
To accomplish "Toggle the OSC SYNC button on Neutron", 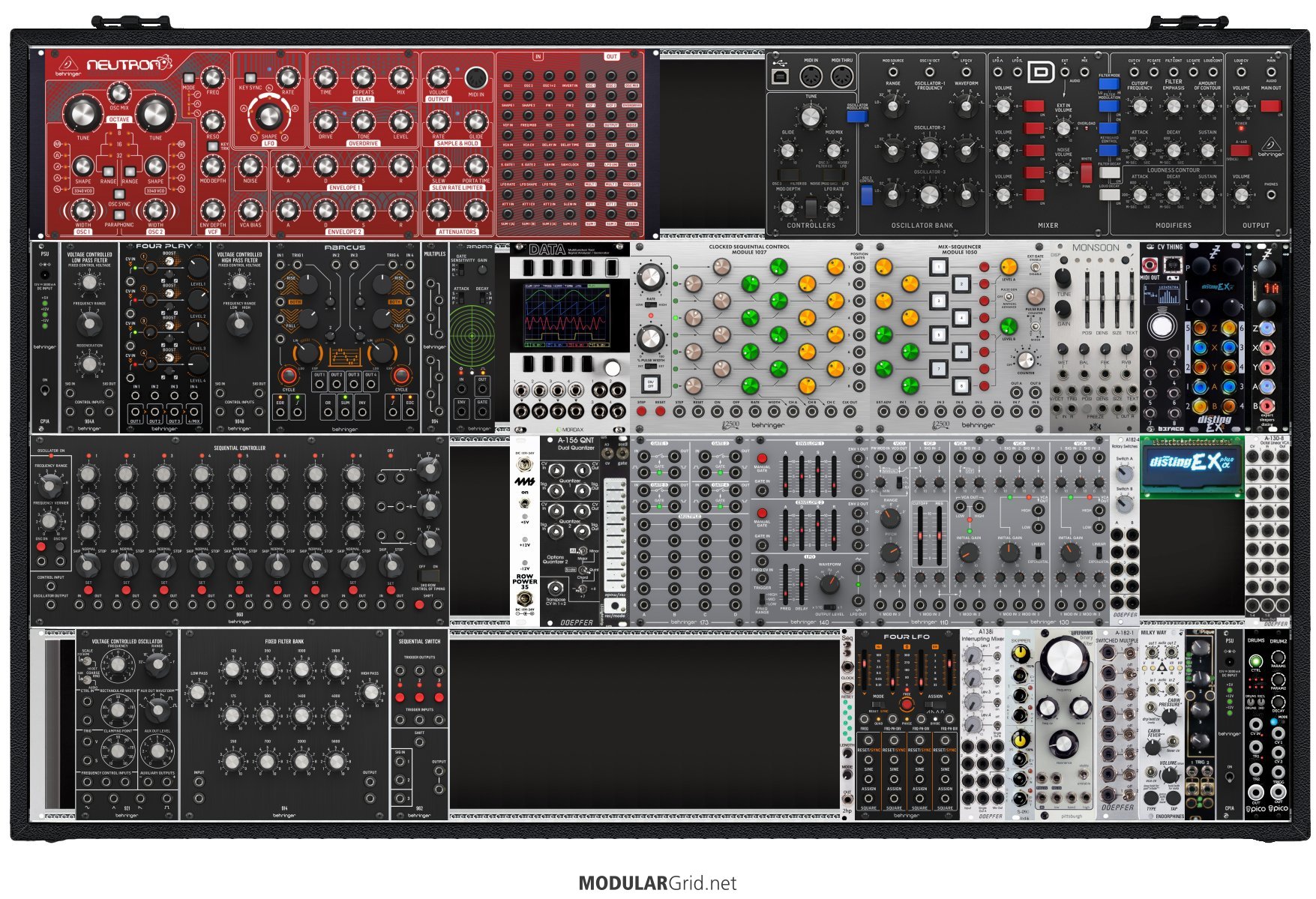I will (119, 195).
